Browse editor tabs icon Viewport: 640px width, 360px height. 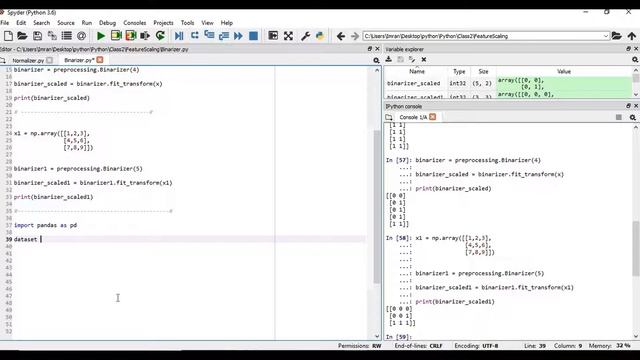coord(3,60)
